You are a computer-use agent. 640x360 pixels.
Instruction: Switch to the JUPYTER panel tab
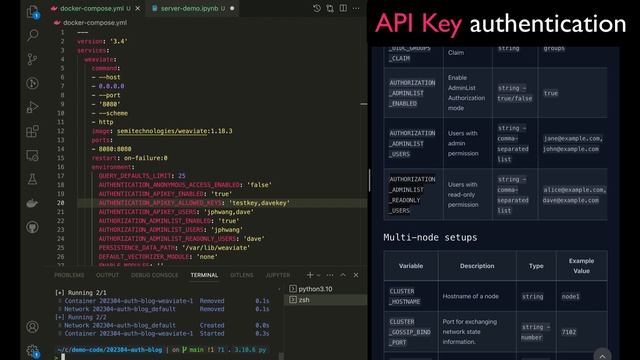pos(278,275)
